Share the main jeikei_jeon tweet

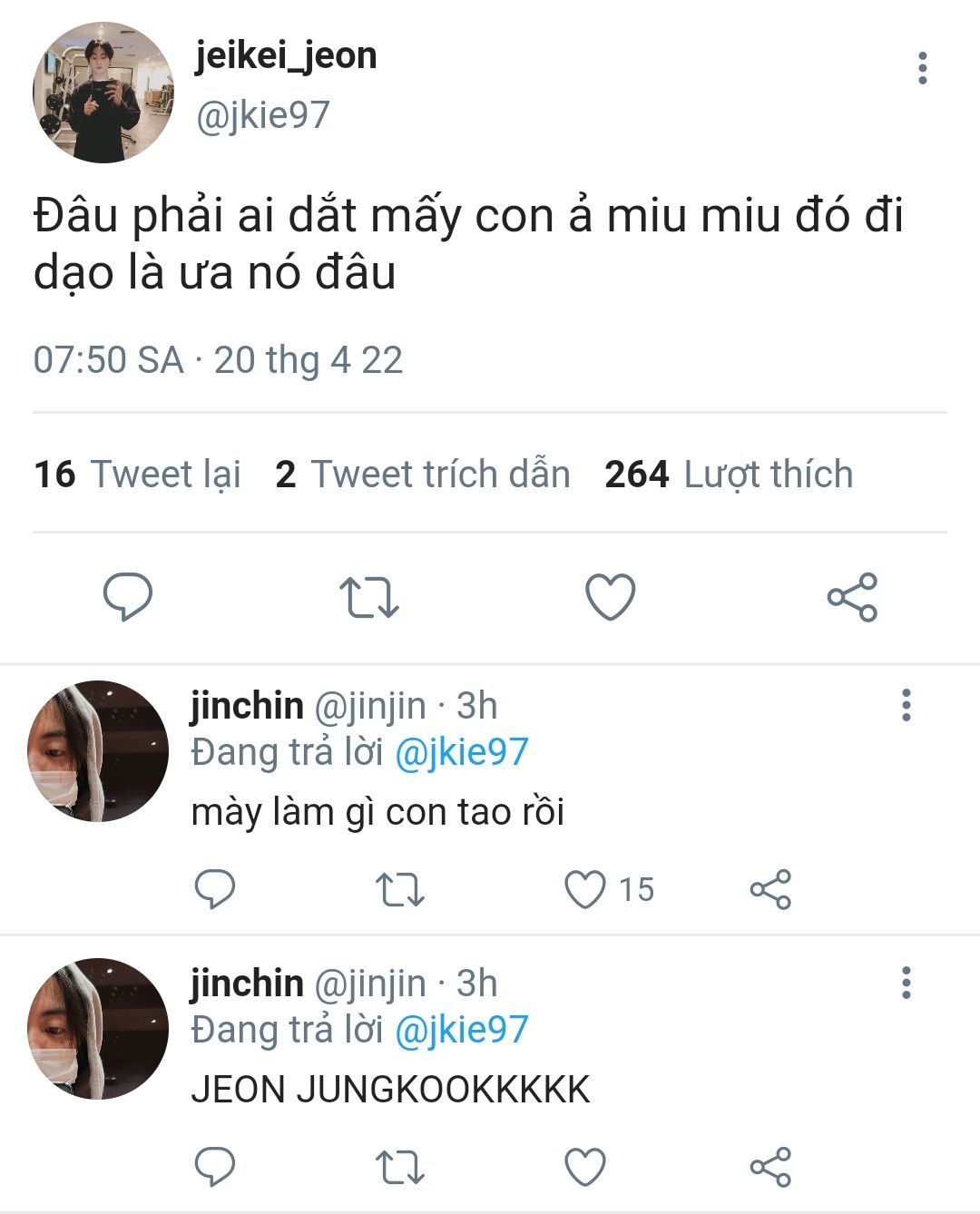(x=852, y=597)
